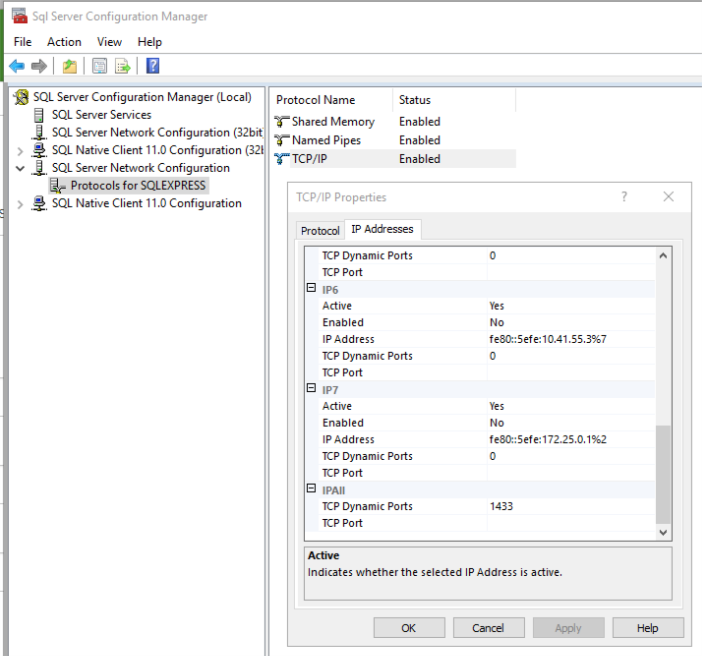The image size is (702, 656).
Task: Click the SQL Server Network Configuration (32bit) icon
Action: click(x=39, y=133)
